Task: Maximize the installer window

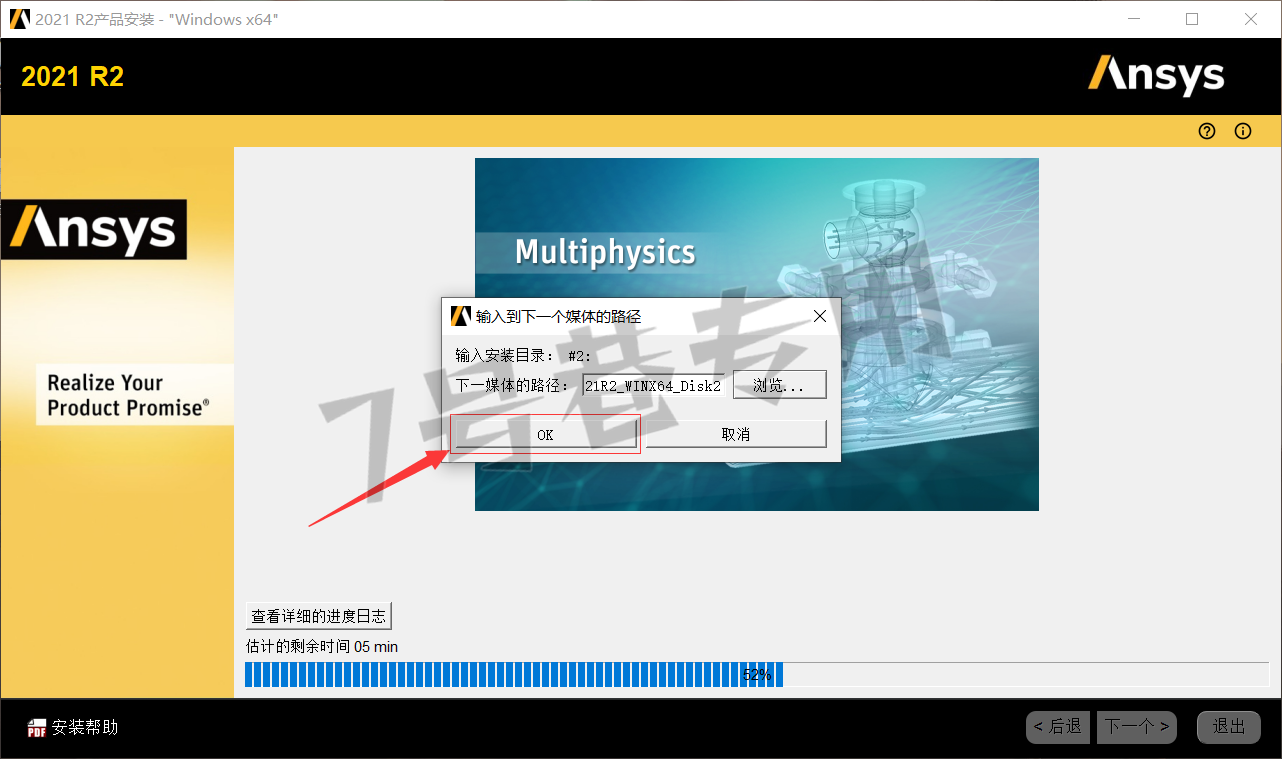Action: click(1192, 19)
